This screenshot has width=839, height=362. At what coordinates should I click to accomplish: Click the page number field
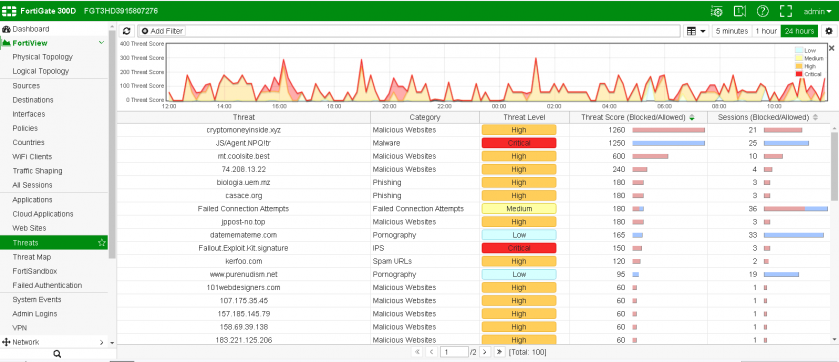(453, 352)
